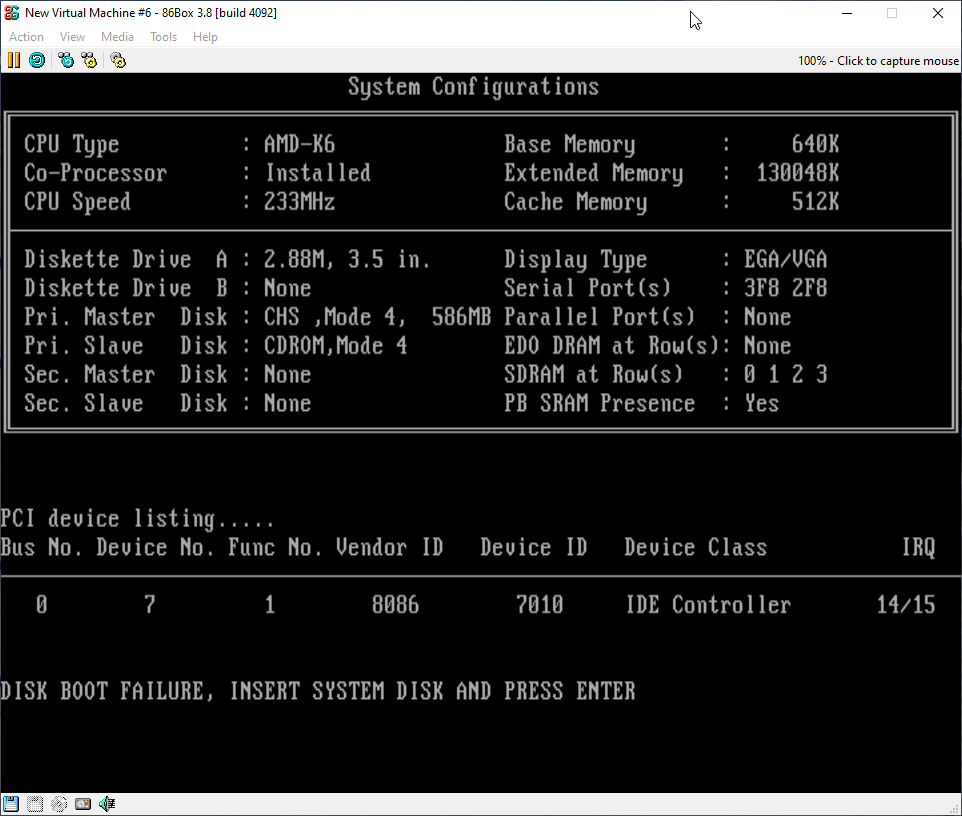Click the CD-ROM drive status bar icon
962x816 pixels.
[59, 803]
